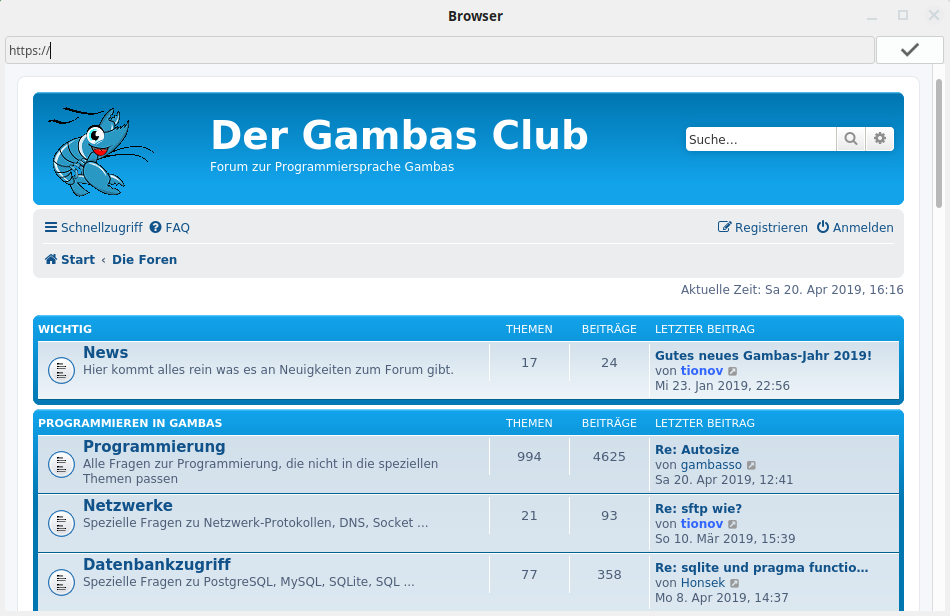Click the Datenbankzugriff forum status icon
Image resolution: width=950 pixels, height=616 pixels.
pos(61,582)
